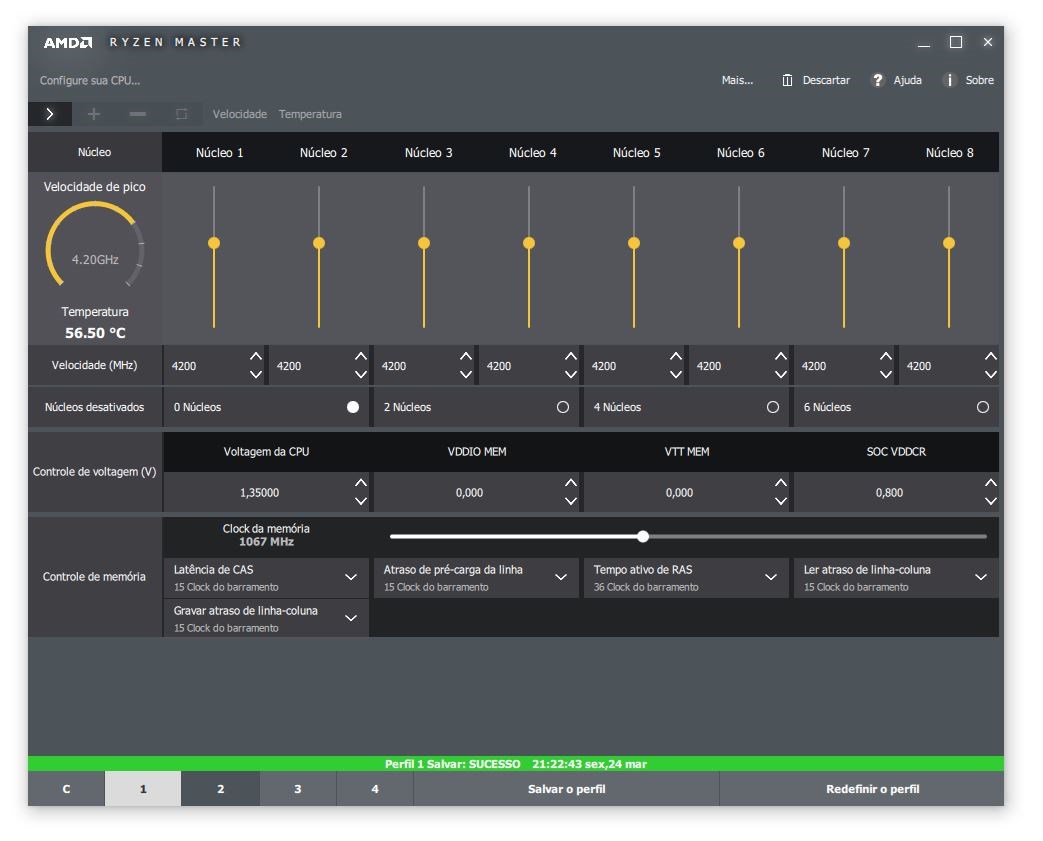Click the 56.50 °C temperature reading
This screenshot has height=841, width=1043.
95,333
